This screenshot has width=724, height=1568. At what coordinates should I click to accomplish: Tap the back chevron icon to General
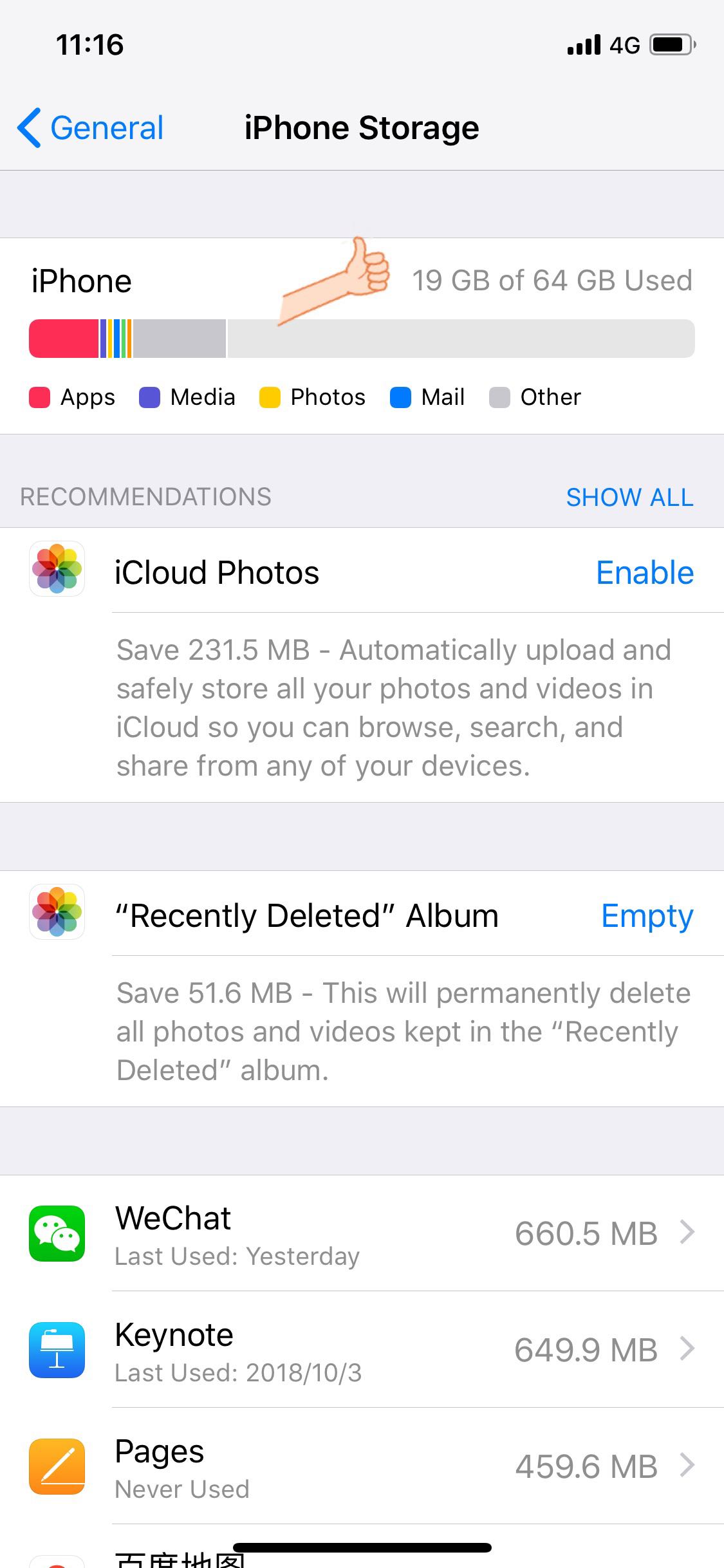click(30, 127)
